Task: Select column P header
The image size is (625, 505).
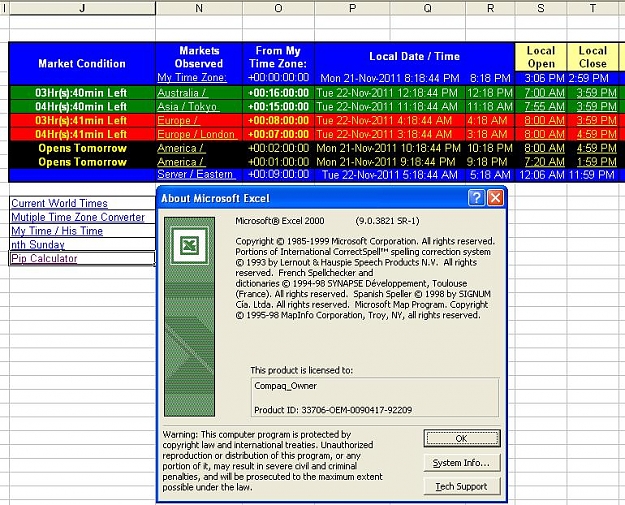Action: coord(352,8)
